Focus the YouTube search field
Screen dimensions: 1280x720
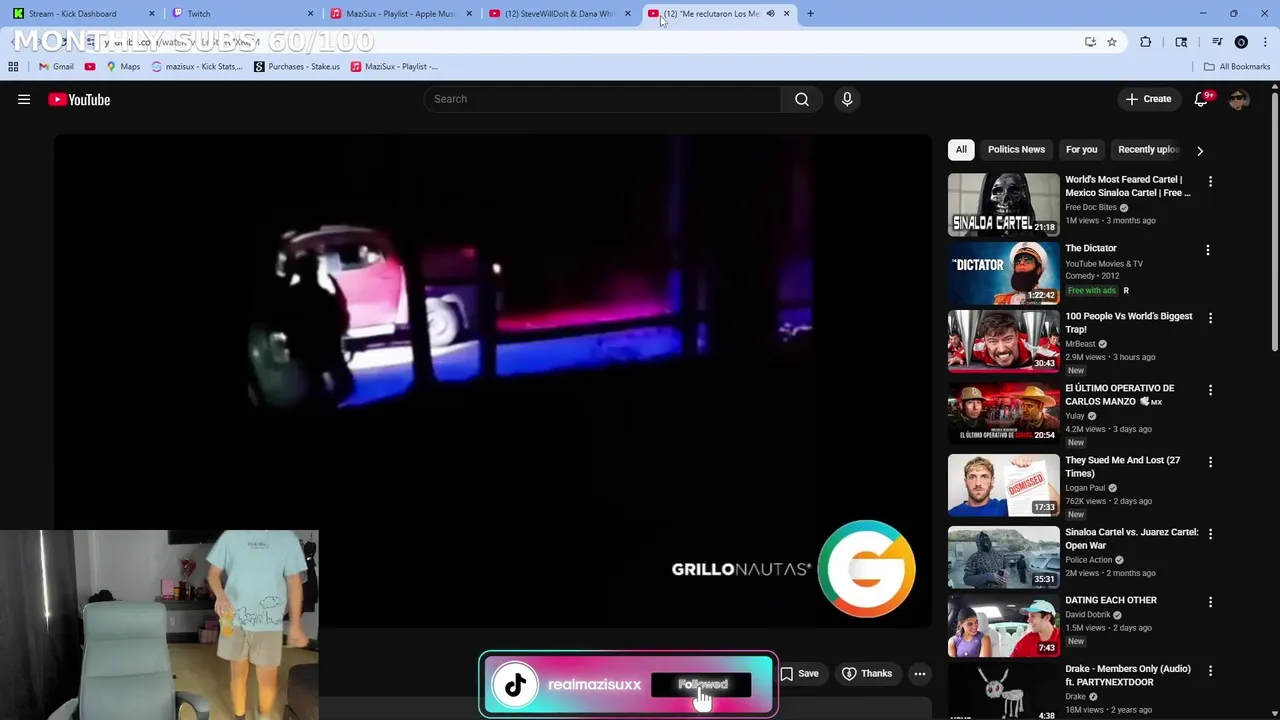point(602,99)
